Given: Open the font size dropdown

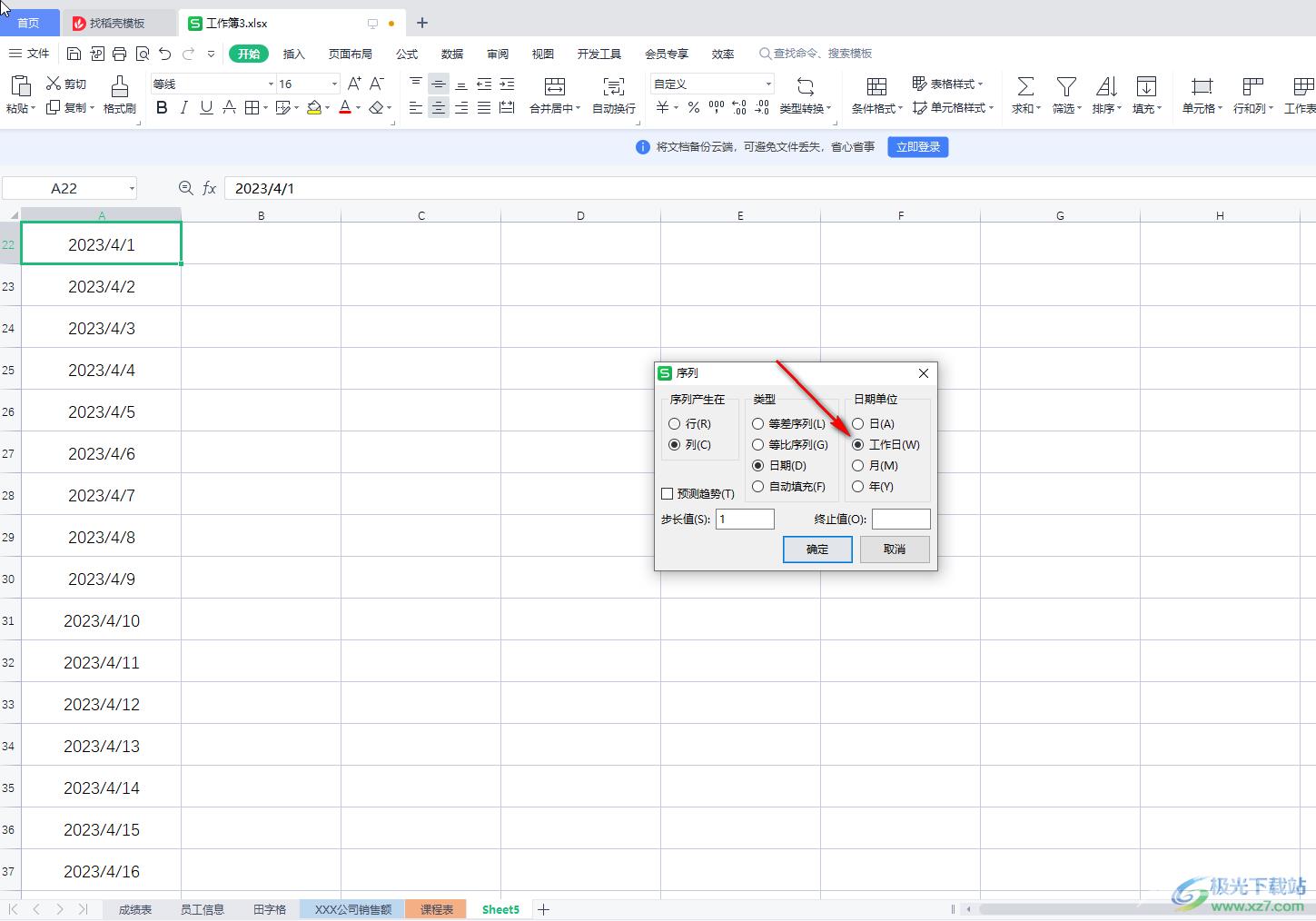Looking at the screenshot, I should pyautogui.click(x=334, y=84).
